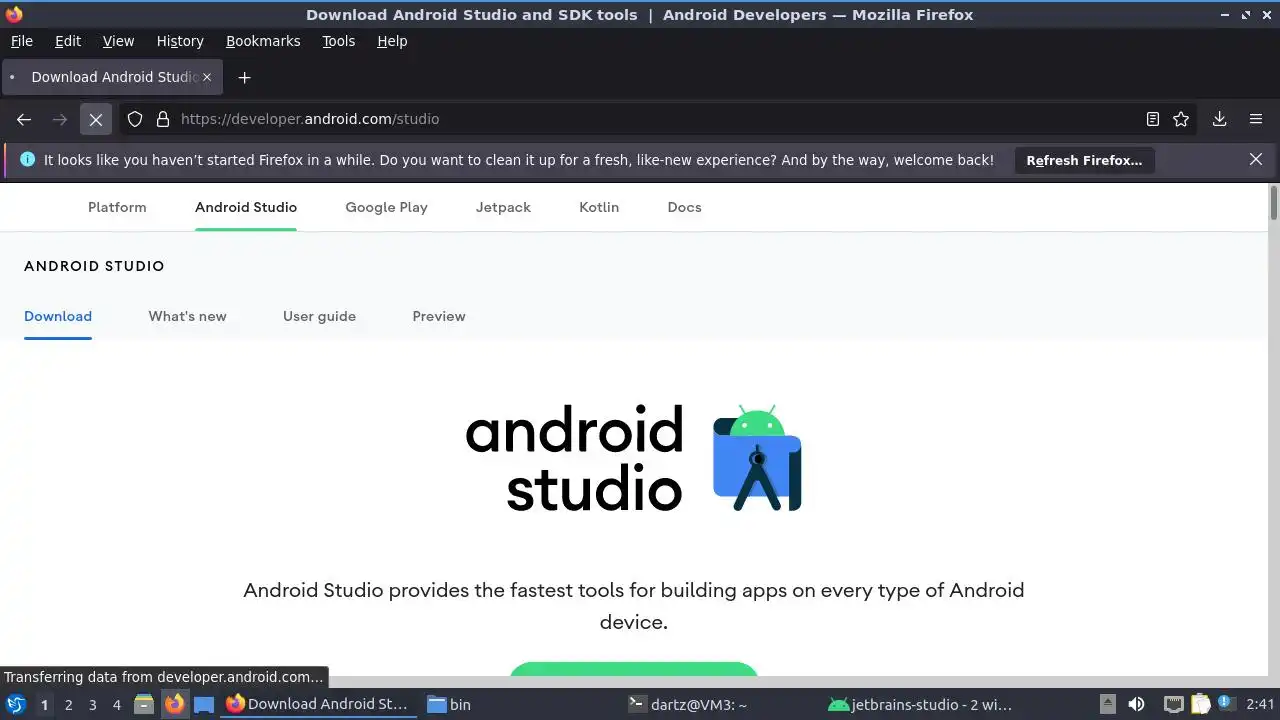Open tracking protection shield icon
The width and height of the screenshot is (1280, 720).
pyautogui.click(x=135, y=119)
